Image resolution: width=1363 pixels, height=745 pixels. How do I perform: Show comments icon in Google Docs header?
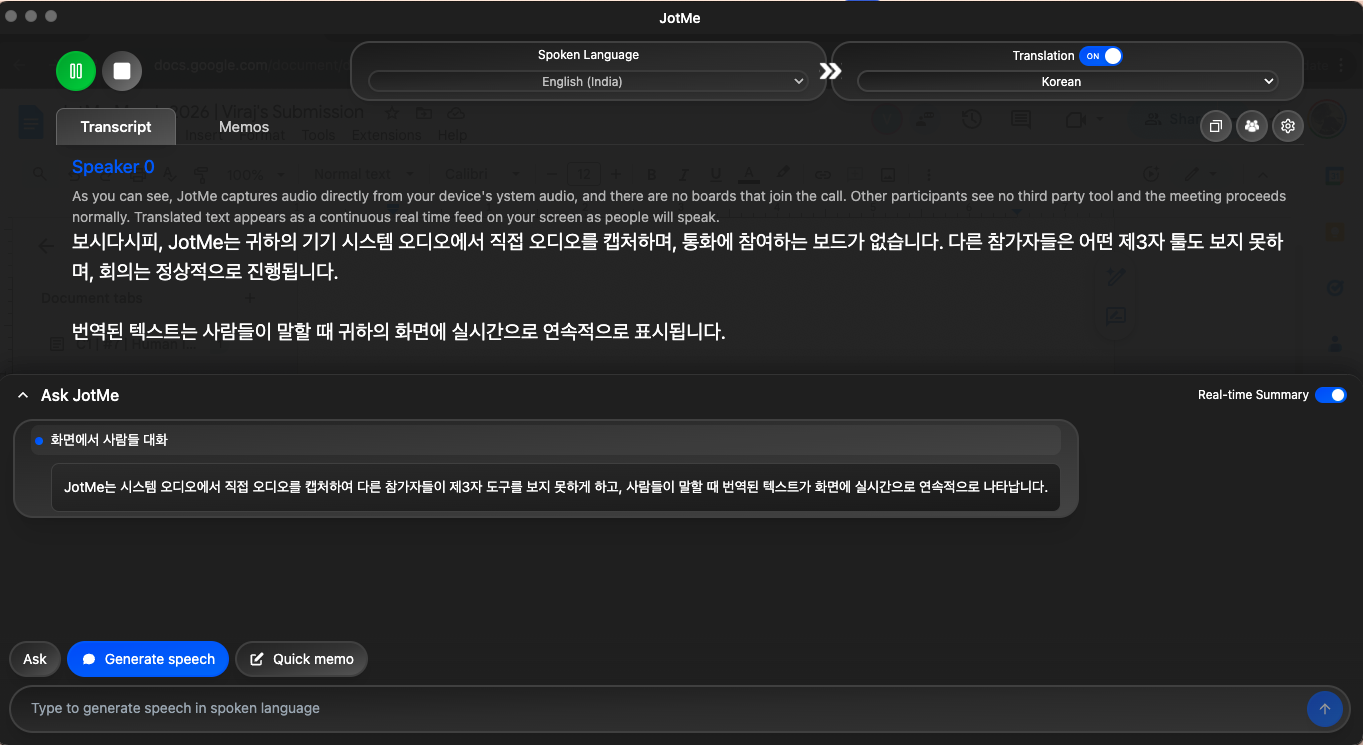(1020, 120)
